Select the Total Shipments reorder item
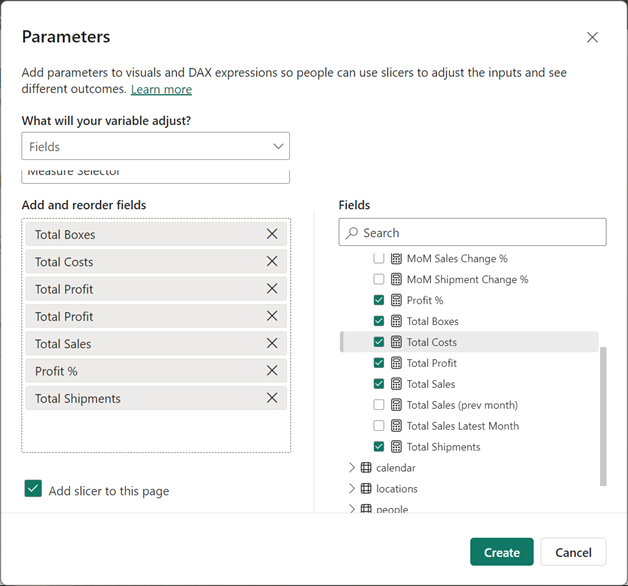The height and width of the screenshot is (586, 628). [x=156, y=398]
